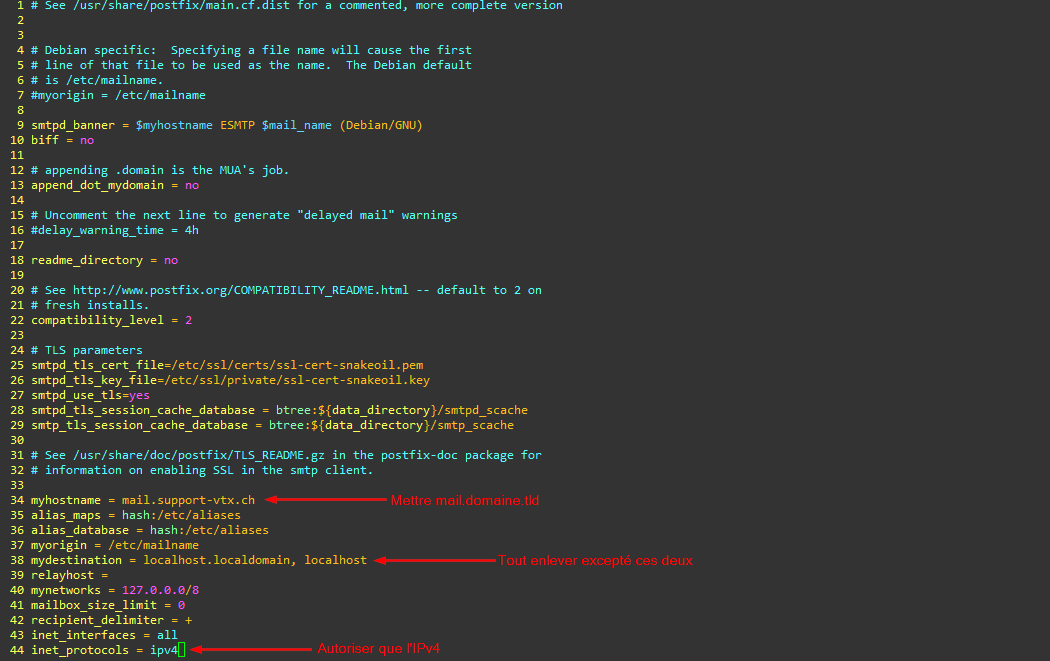
Task: Click the 'smtp_tls_session_cache_database' line 29
Action: 273,425
